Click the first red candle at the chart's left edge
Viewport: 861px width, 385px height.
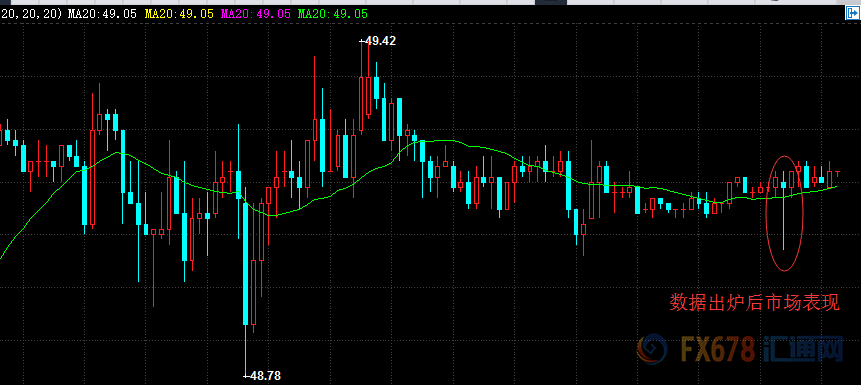pyautogui.click(x=1, y=135)
